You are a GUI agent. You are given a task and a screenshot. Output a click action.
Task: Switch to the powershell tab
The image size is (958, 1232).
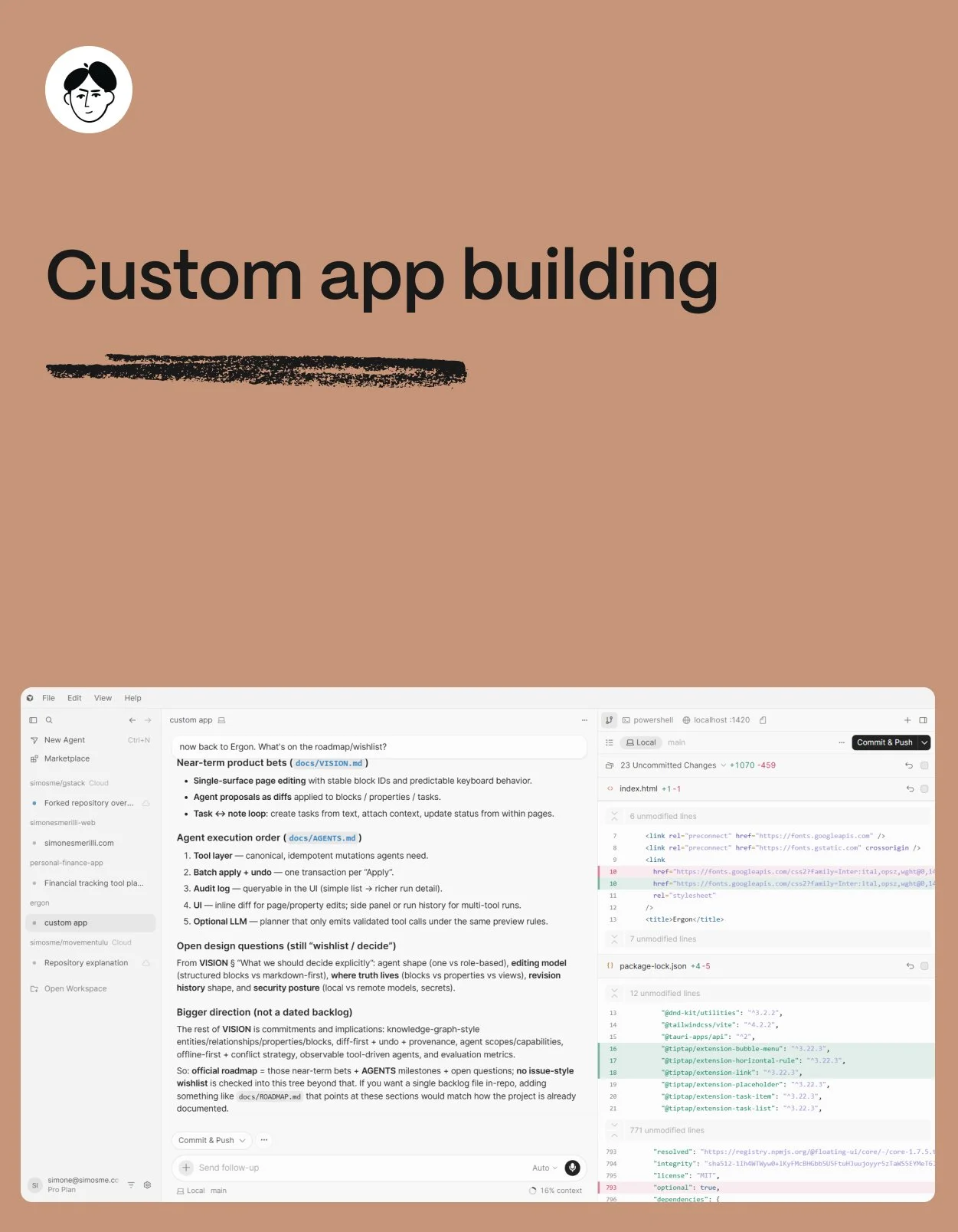pos(648,720)
